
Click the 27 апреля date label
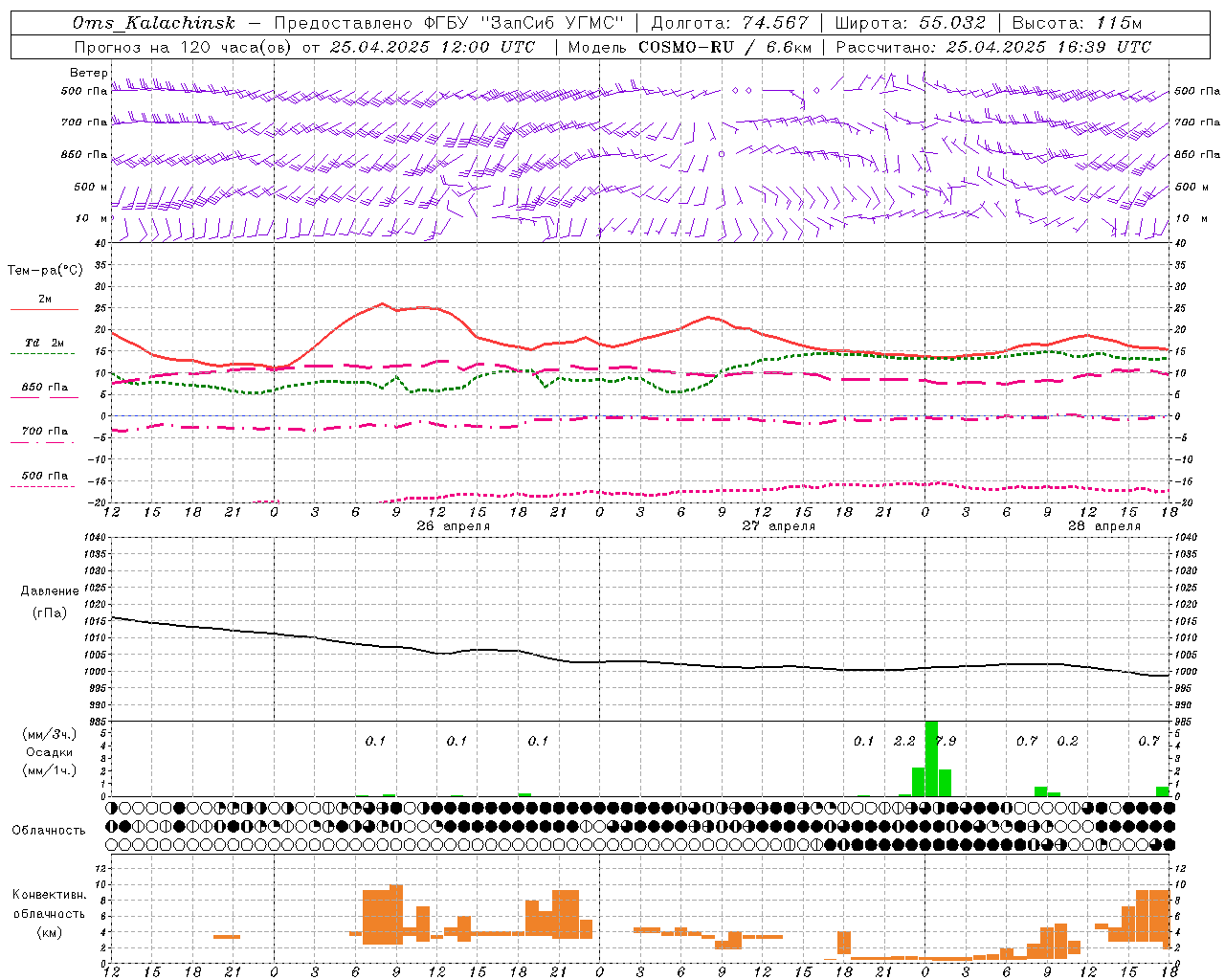[x=779, y=526]
